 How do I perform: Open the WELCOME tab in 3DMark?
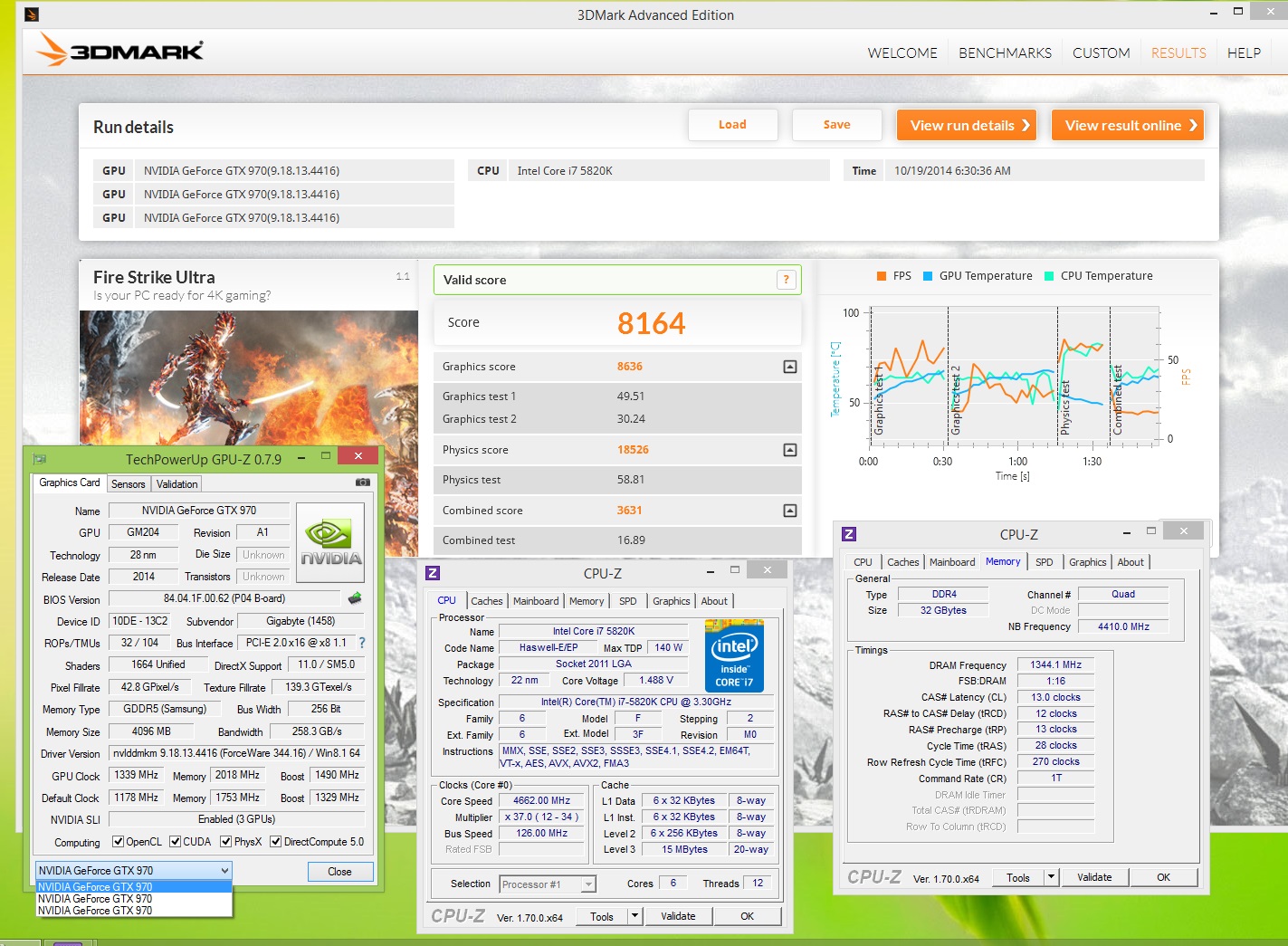[902, 53]
